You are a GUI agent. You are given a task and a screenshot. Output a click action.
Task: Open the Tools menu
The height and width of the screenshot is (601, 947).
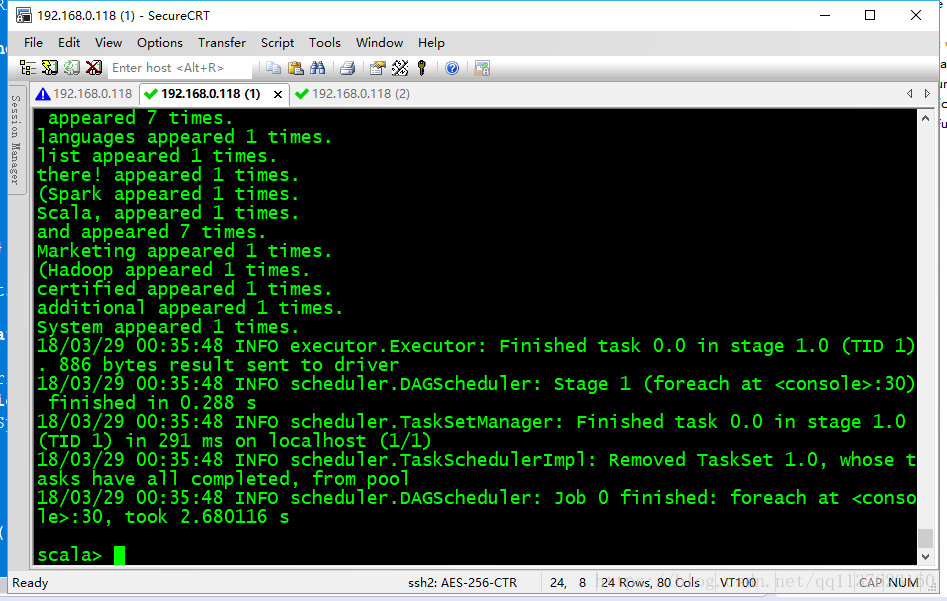[x=325, y=43]
